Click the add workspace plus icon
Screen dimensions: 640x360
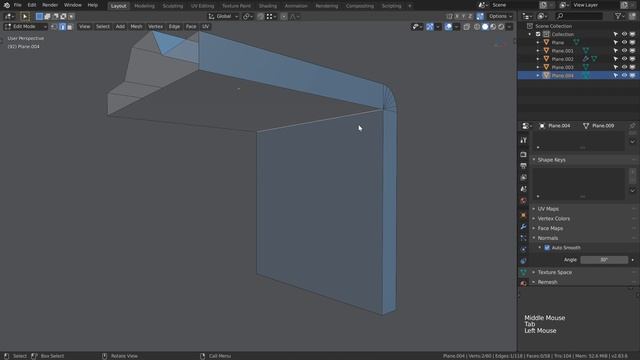410,6
